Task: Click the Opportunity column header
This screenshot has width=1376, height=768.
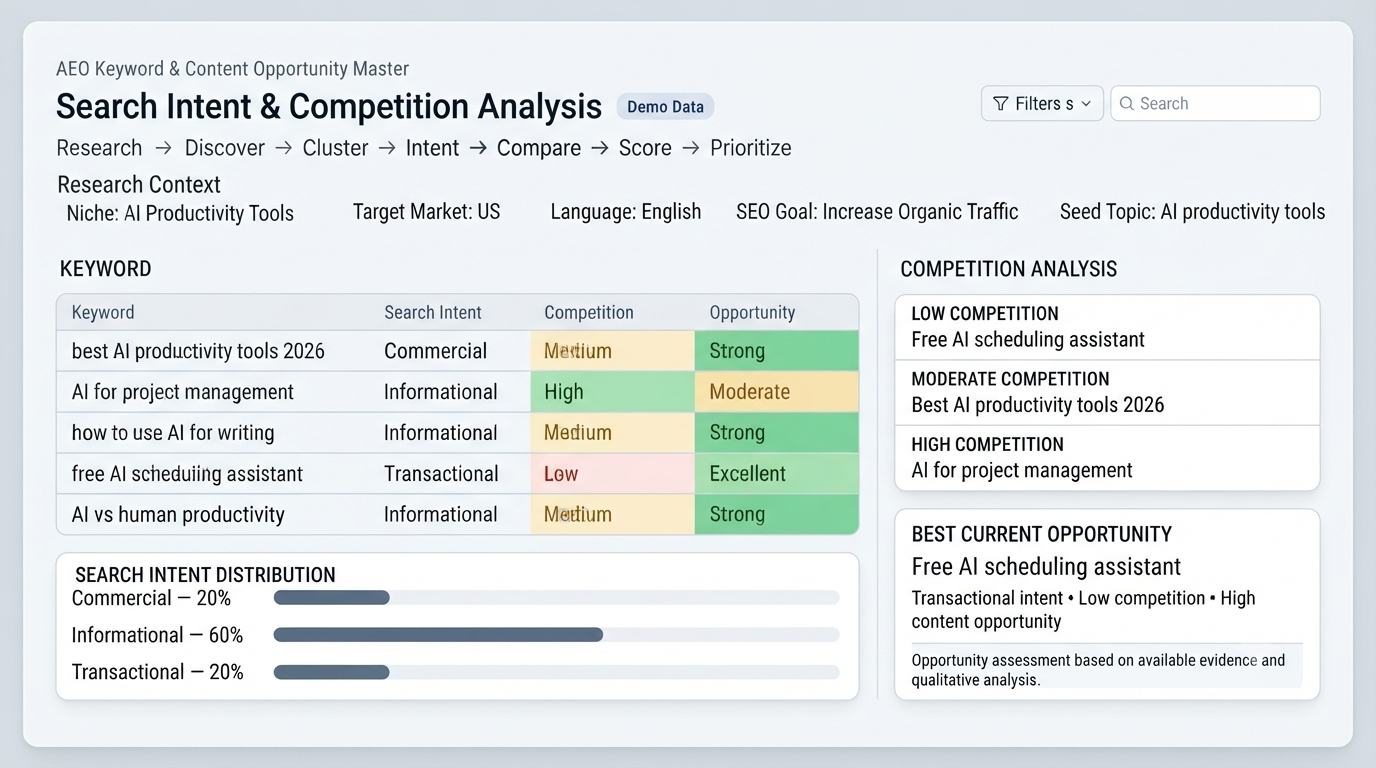Action: coord(752,312)
